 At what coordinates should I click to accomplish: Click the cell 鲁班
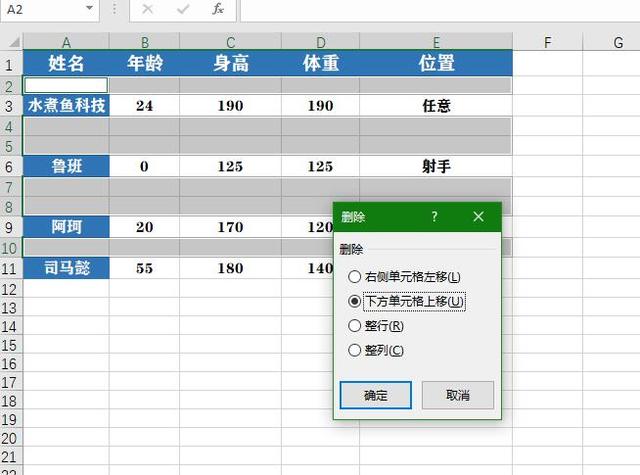click(66, 166)
